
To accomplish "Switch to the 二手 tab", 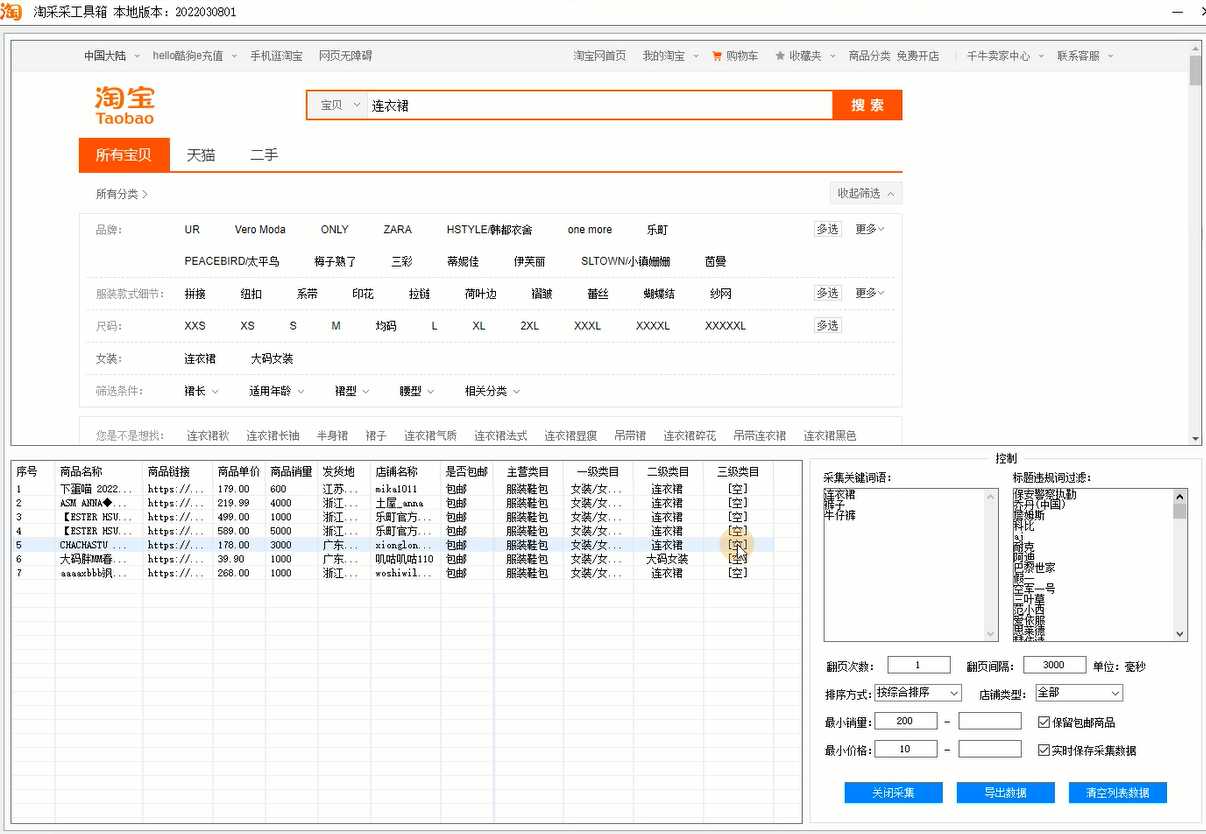I will (x=264, y=155).
